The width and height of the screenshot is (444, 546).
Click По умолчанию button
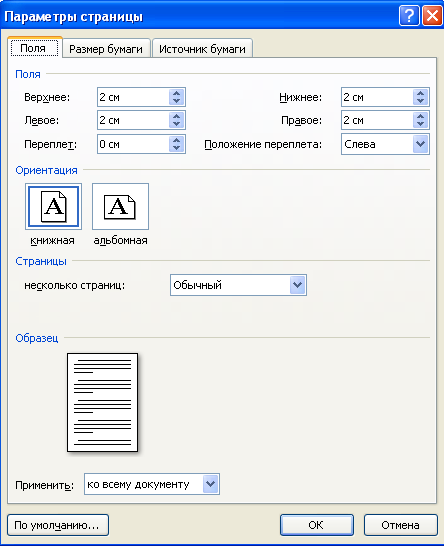coord(58,525)
